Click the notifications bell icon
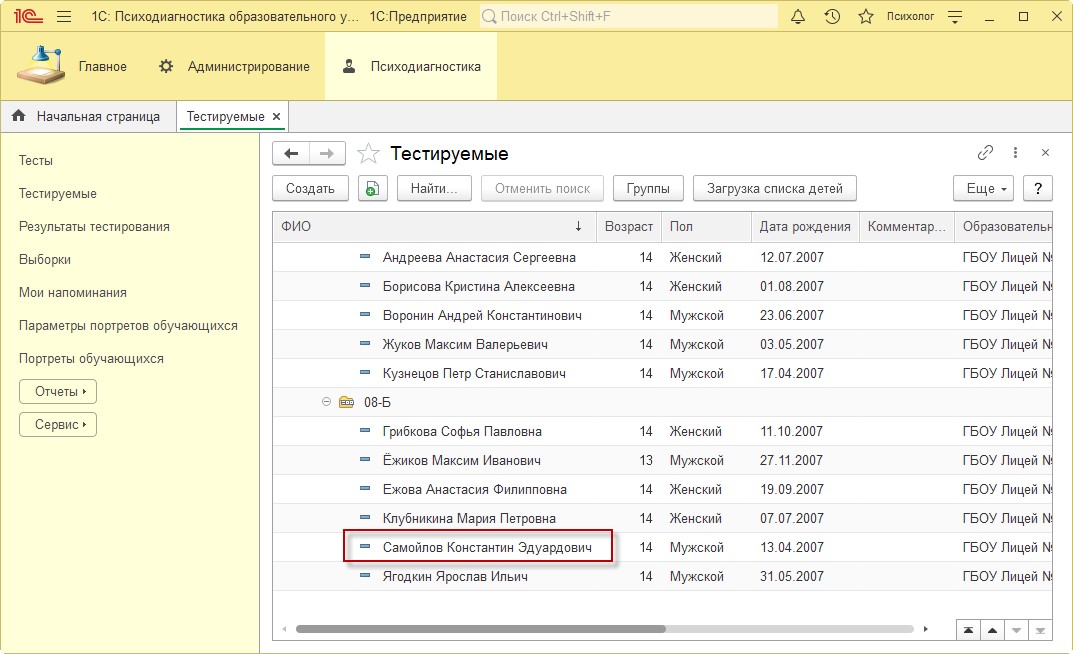The height and width of the screenshot is (654, 1073). click(x=798, y=17)
